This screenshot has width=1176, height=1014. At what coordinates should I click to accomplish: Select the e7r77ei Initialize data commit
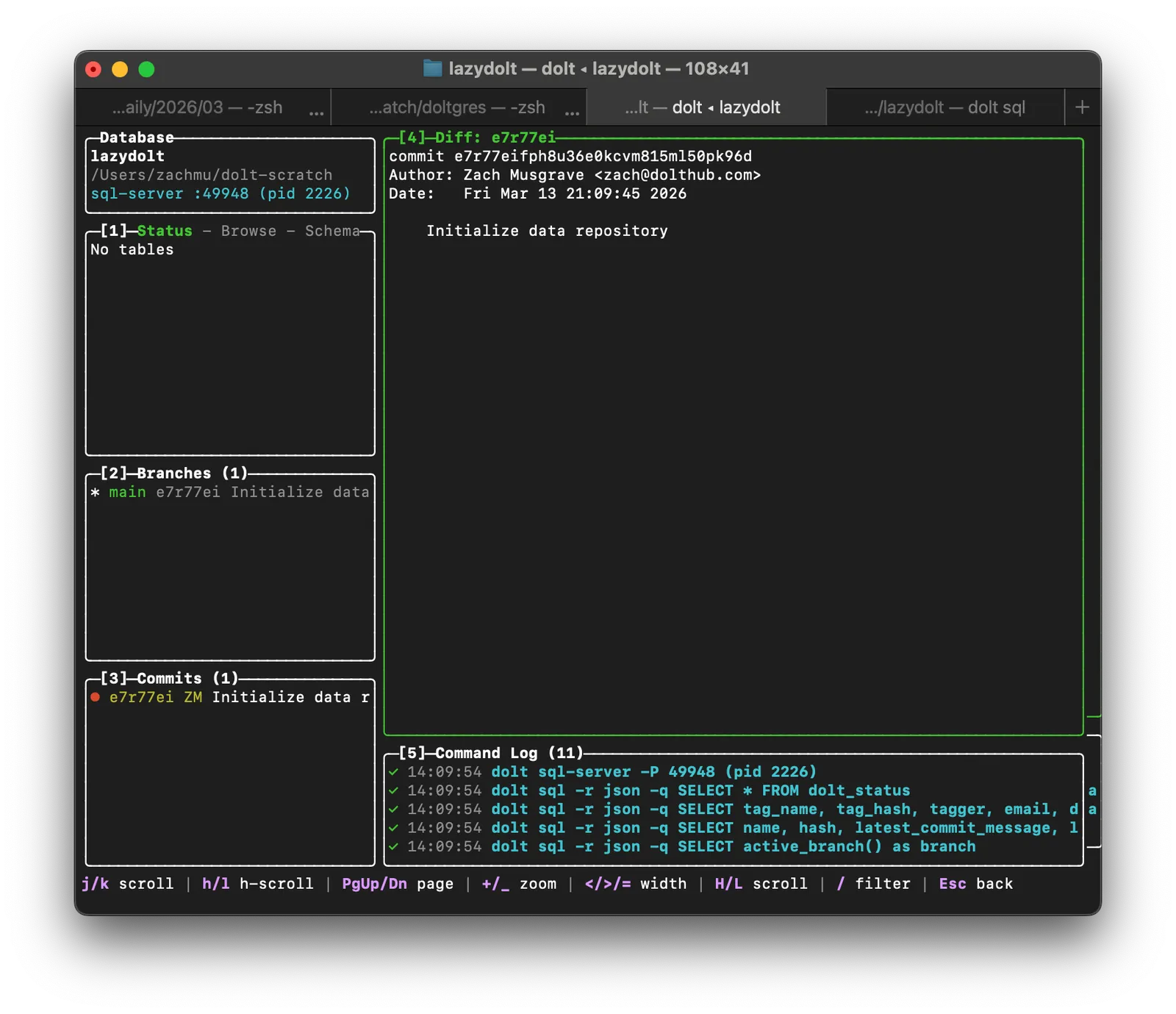[x=230, y=697]
